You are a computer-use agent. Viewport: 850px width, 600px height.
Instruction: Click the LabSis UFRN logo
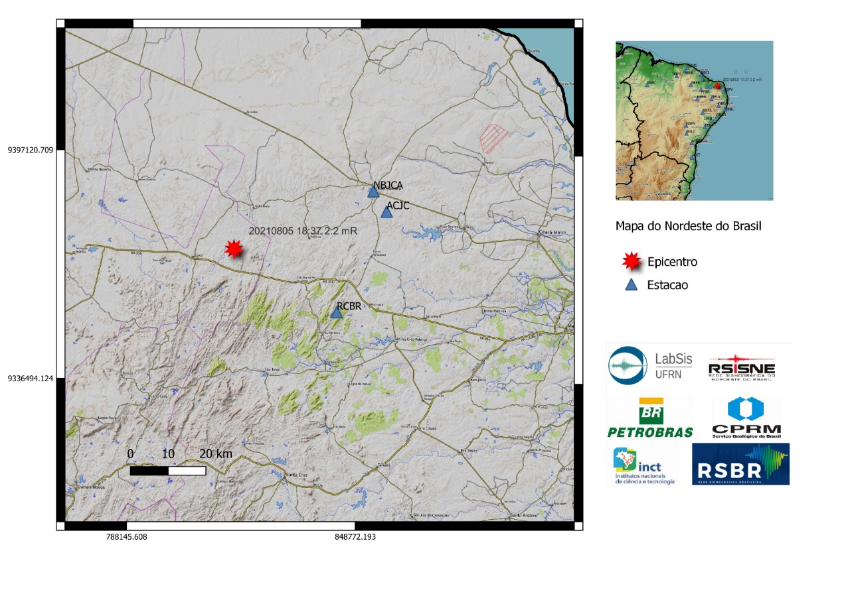(649, 367)
